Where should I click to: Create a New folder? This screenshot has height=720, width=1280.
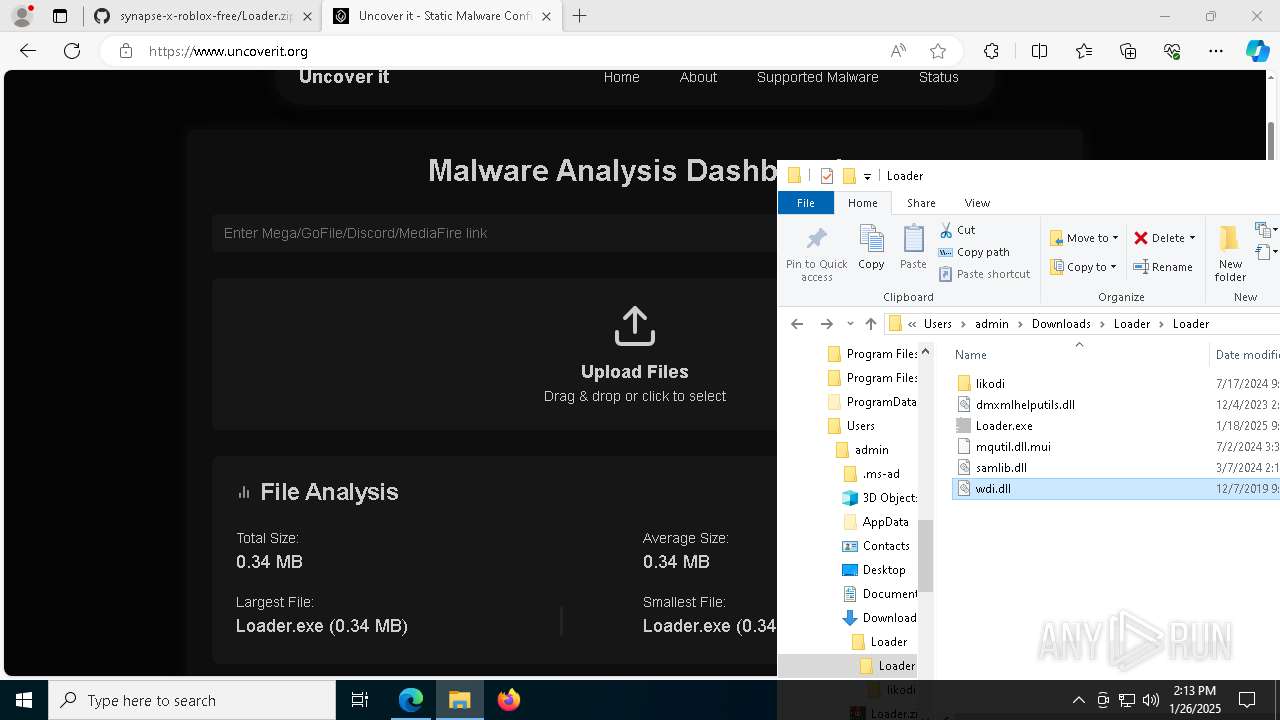[x=1230, y=253]
